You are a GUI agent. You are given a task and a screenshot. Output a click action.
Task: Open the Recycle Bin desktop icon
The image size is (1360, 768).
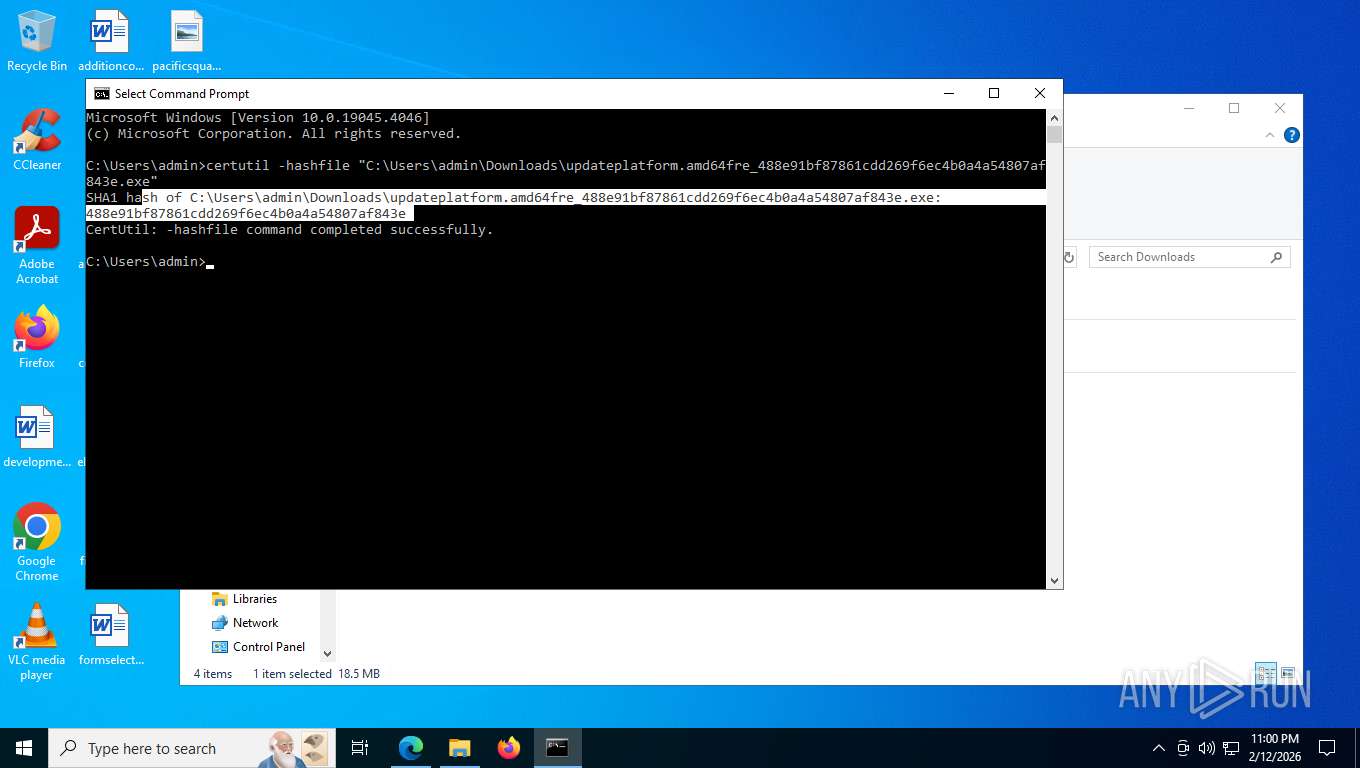pos(37,41)
